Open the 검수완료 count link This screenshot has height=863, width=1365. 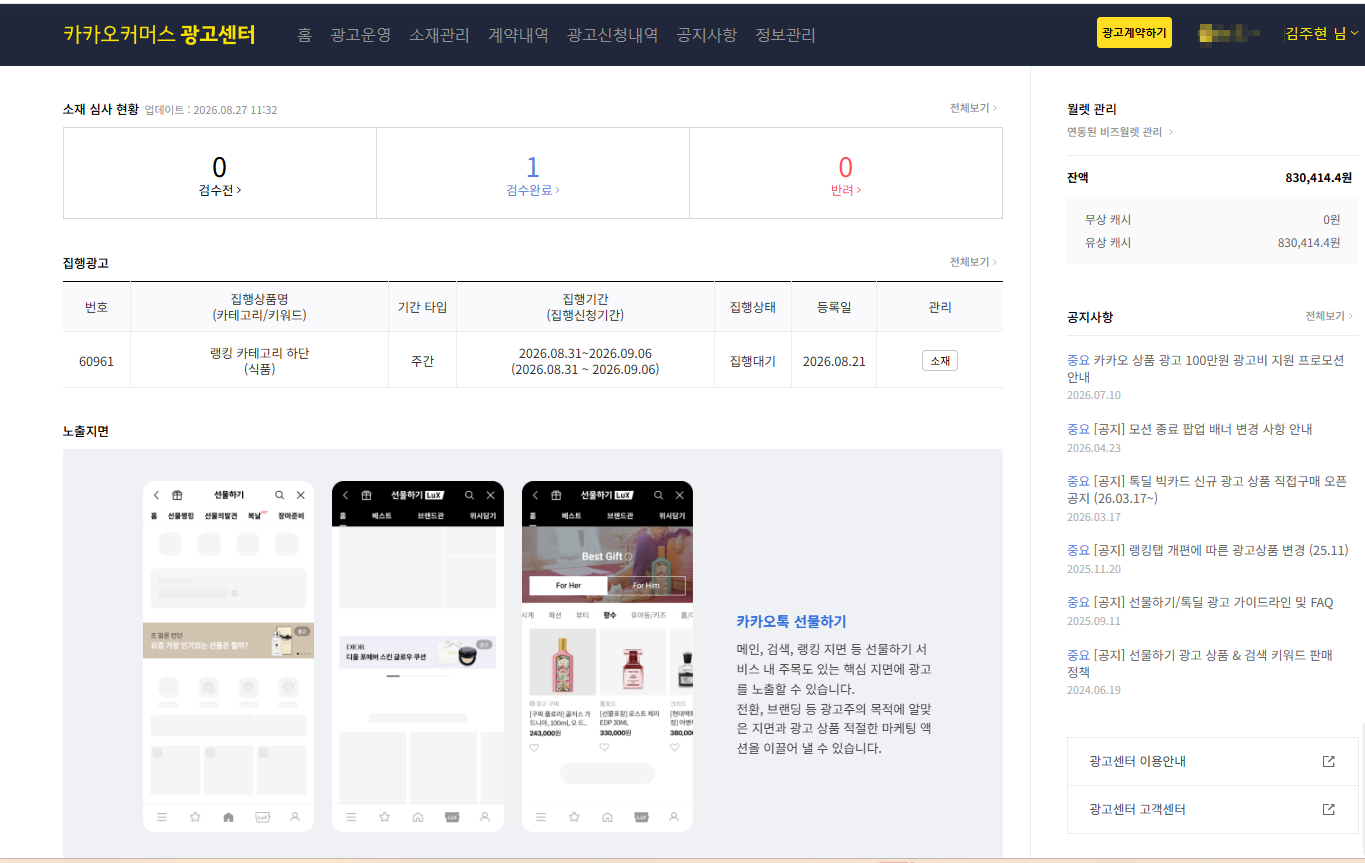(x=533, y=173)
